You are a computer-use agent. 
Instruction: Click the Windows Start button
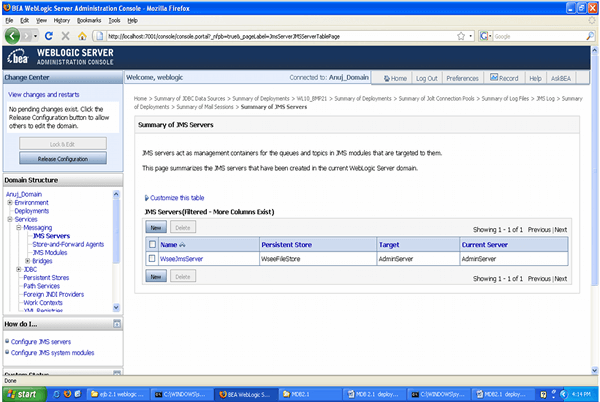[20, 394]
